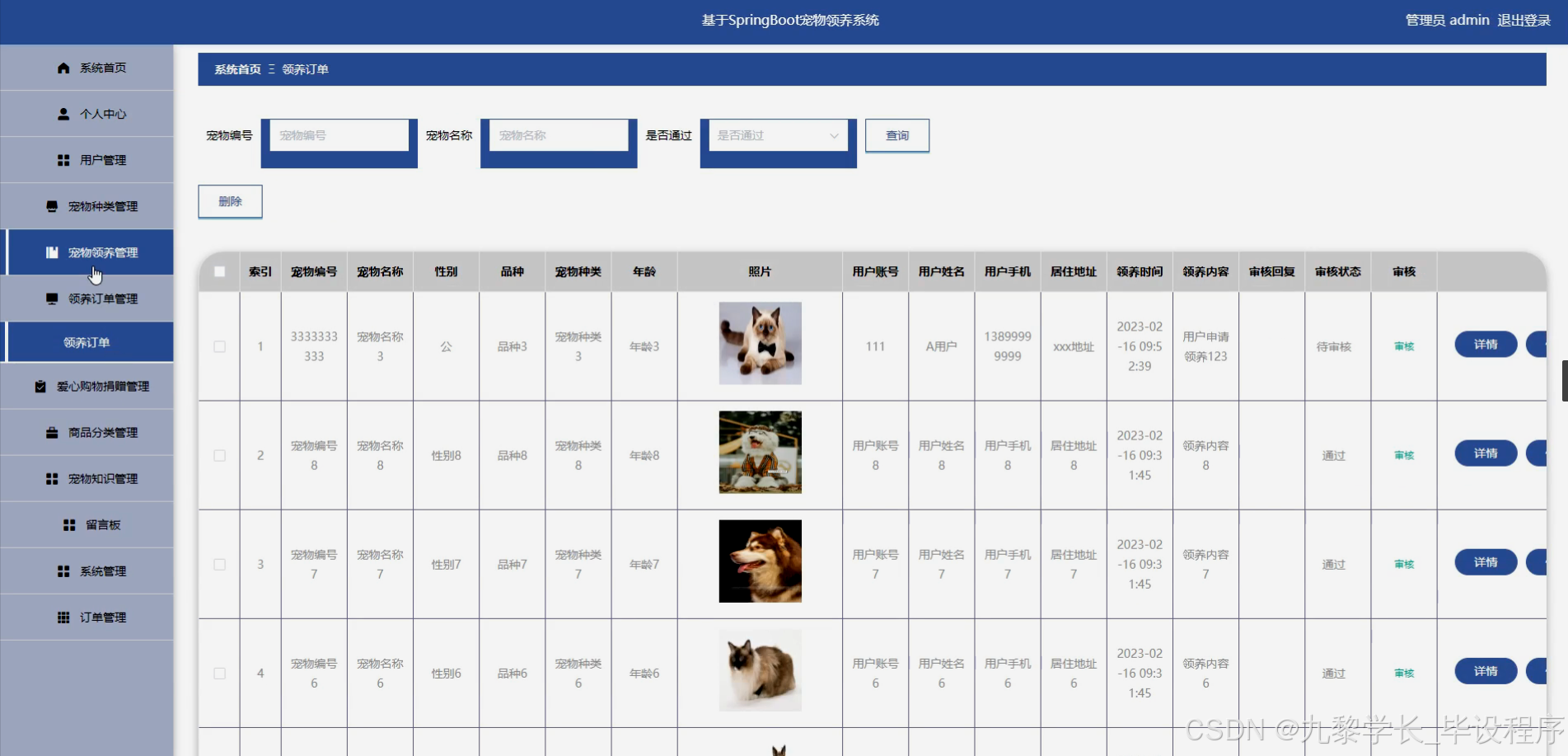Click the grid icon beside 用户管理
The width and height of the screenshot is (1568, 756).
coord(63,161)
